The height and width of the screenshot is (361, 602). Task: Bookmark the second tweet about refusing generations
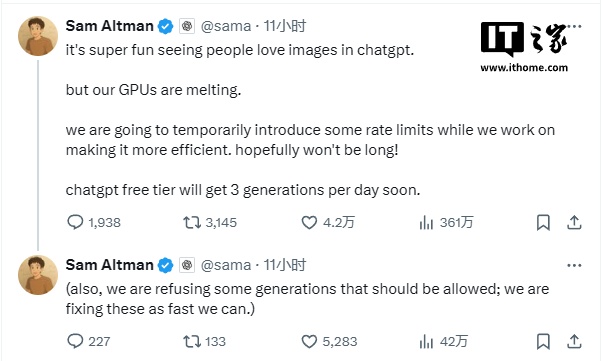[543, 341]
